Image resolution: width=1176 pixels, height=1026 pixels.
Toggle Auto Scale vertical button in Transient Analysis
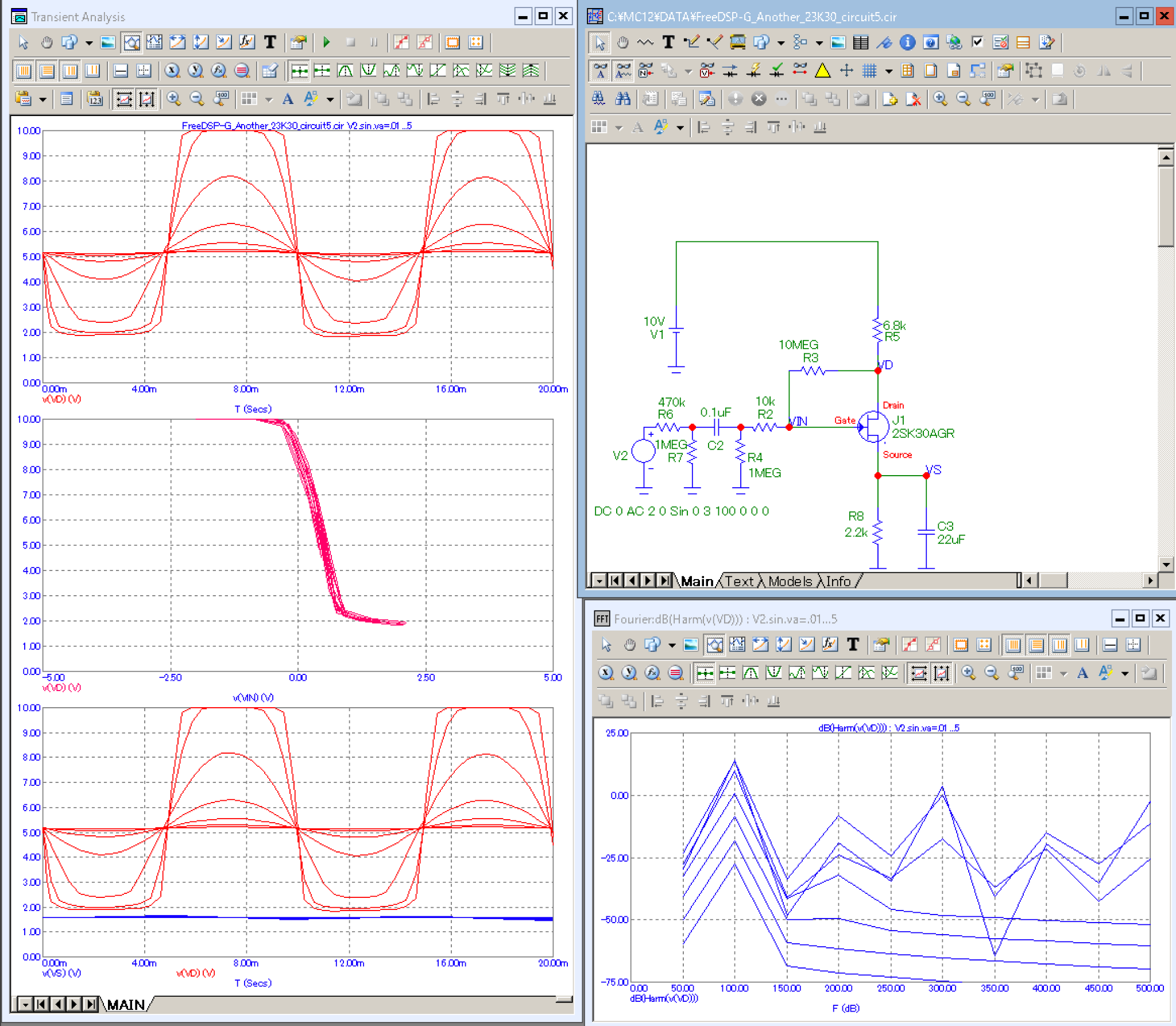click(x=147, y=99)
